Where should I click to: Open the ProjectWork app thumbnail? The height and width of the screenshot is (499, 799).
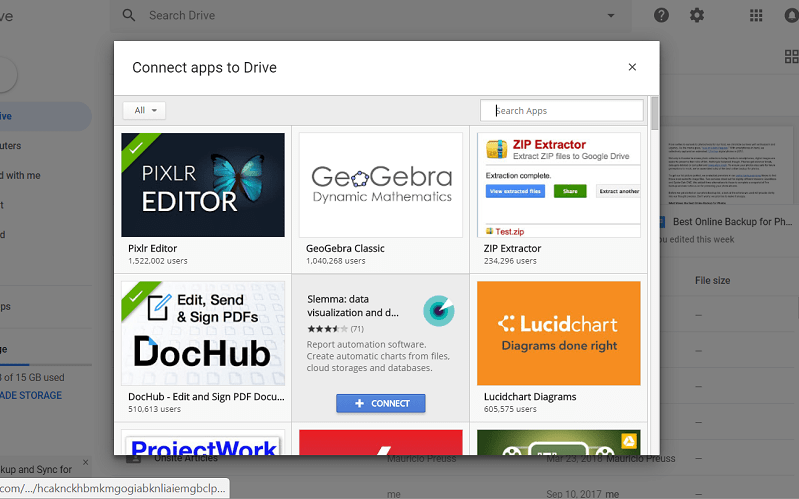coord(203,442)
